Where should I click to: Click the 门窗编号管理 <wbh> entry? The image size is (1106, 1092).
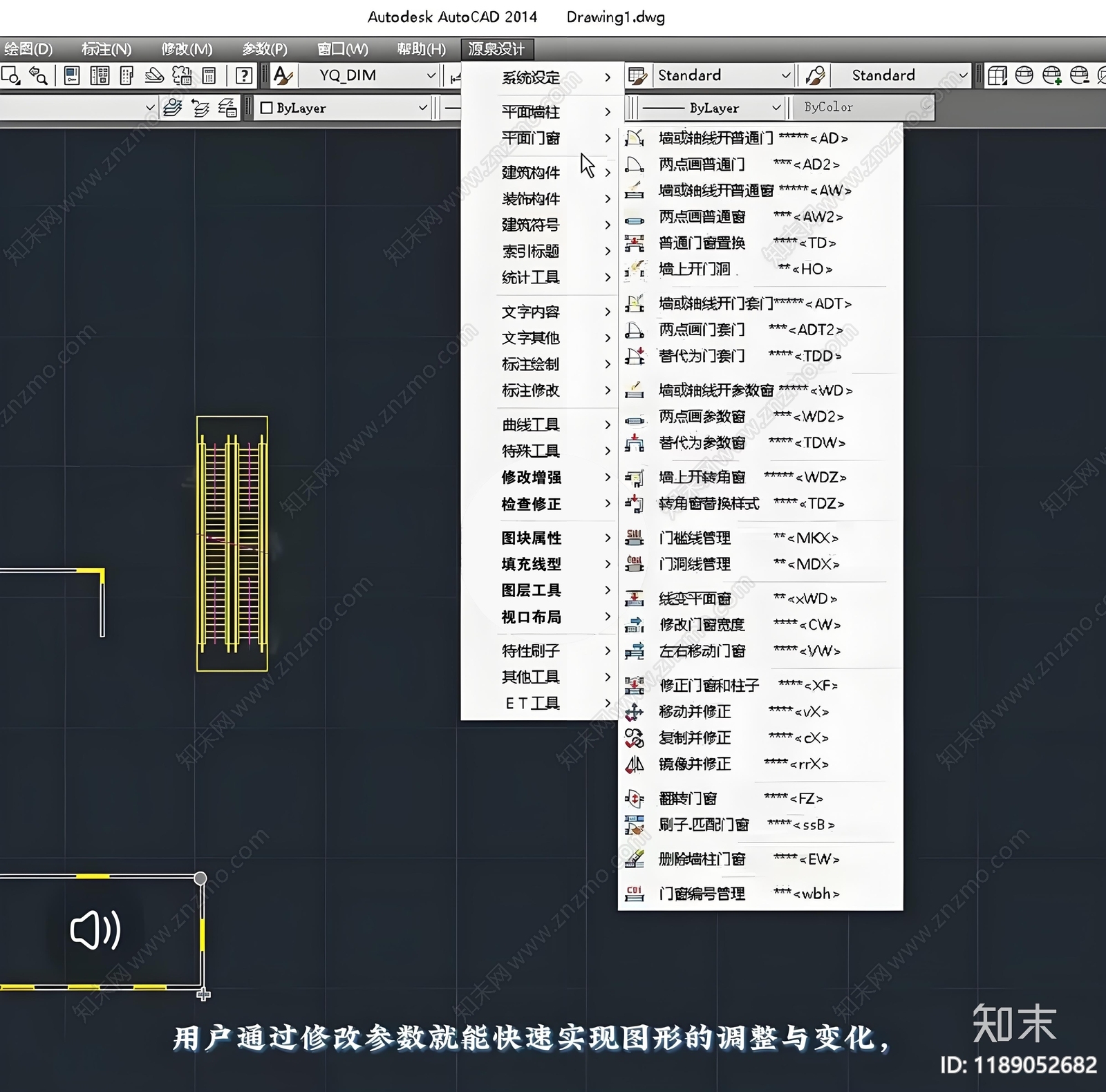(760, 894)
